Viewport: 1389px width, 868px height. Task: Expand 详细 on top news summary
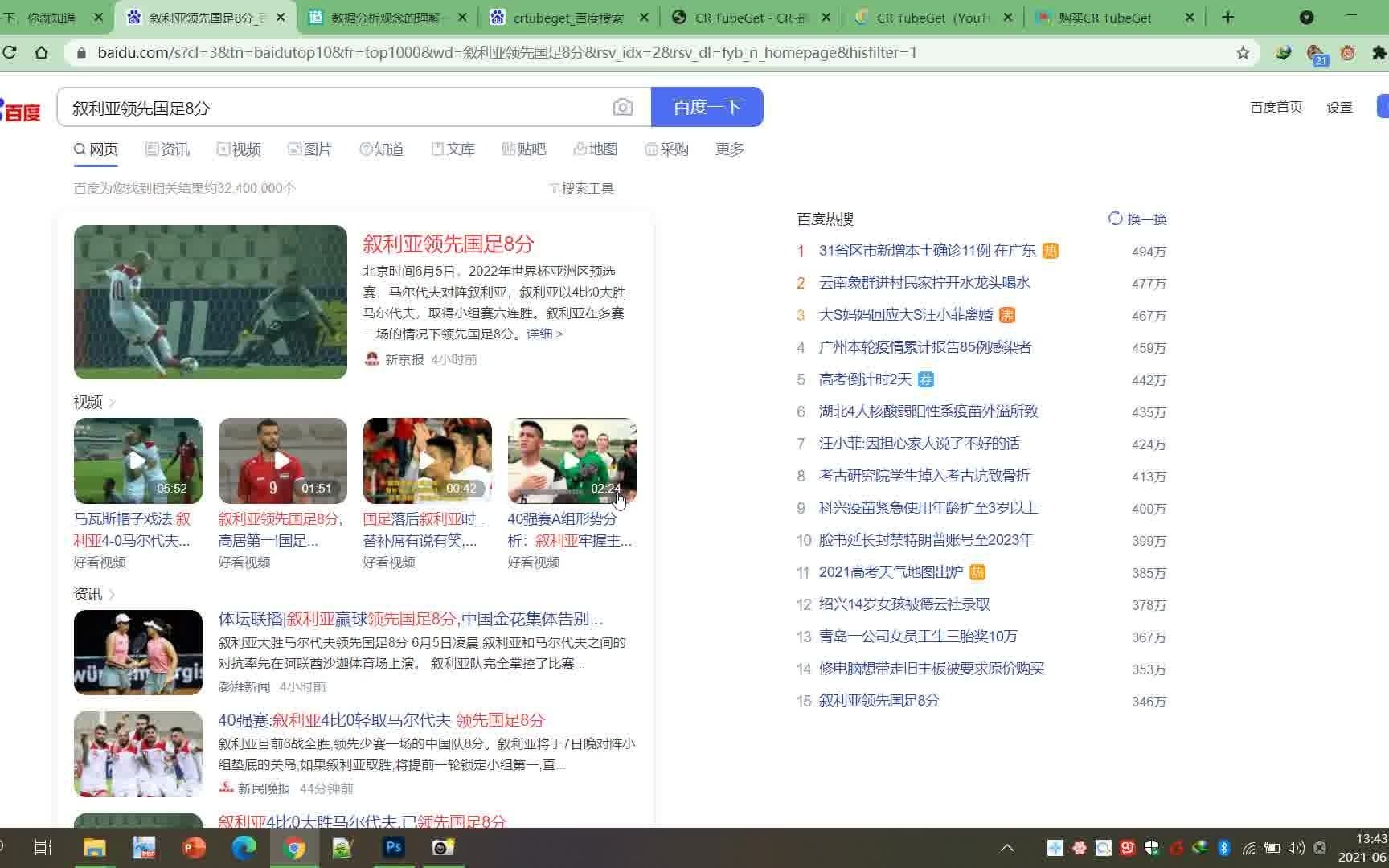point(545,334)
